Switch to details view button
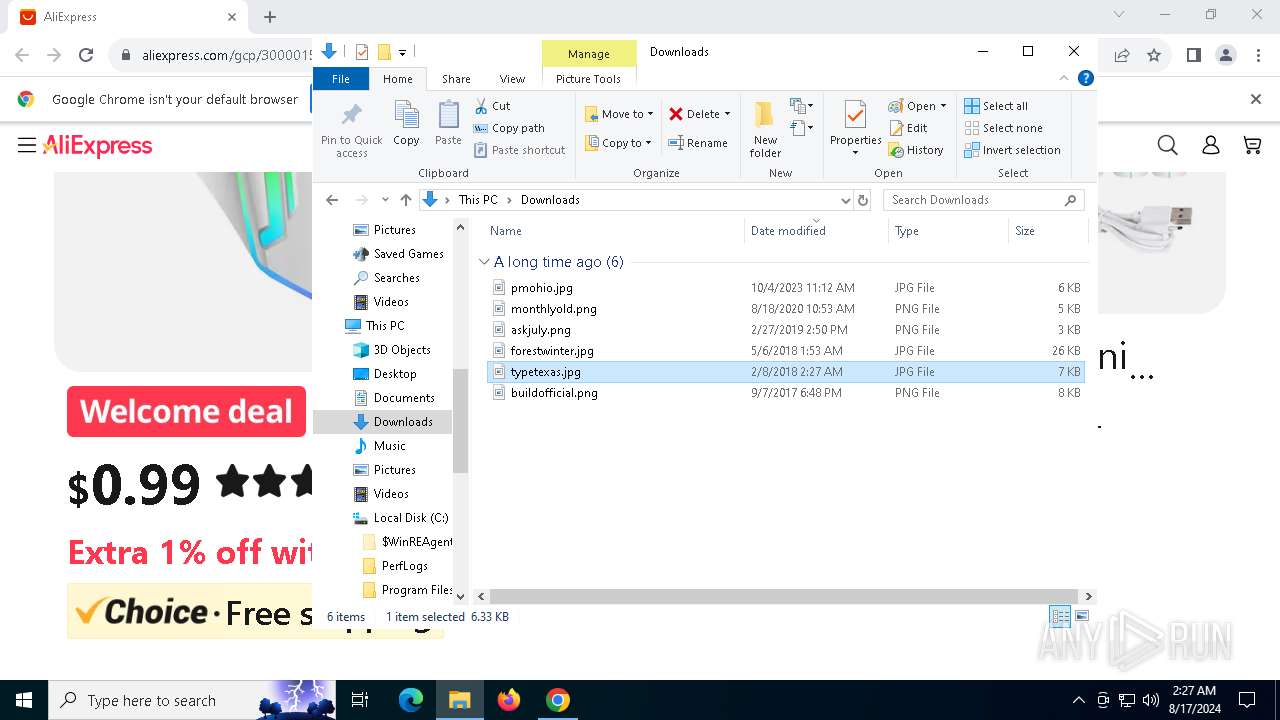1280x720 pixels. tap(1060, 616)
